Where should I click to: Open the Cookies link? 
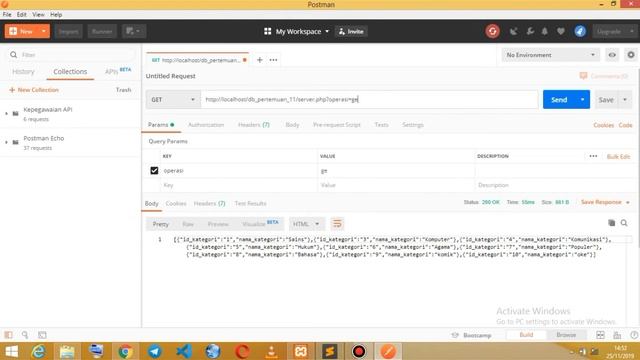(603, 125)
